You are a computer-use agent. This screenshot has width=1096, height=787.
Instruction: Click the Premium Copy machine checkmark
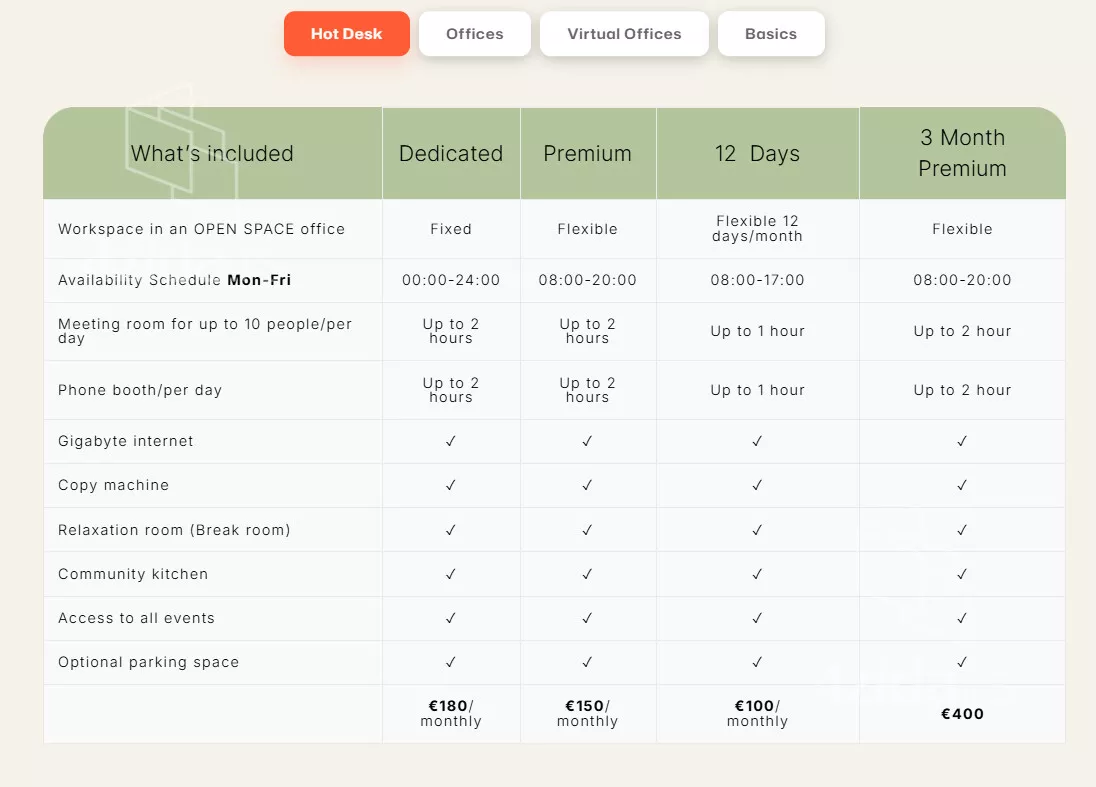coord(587,485)
